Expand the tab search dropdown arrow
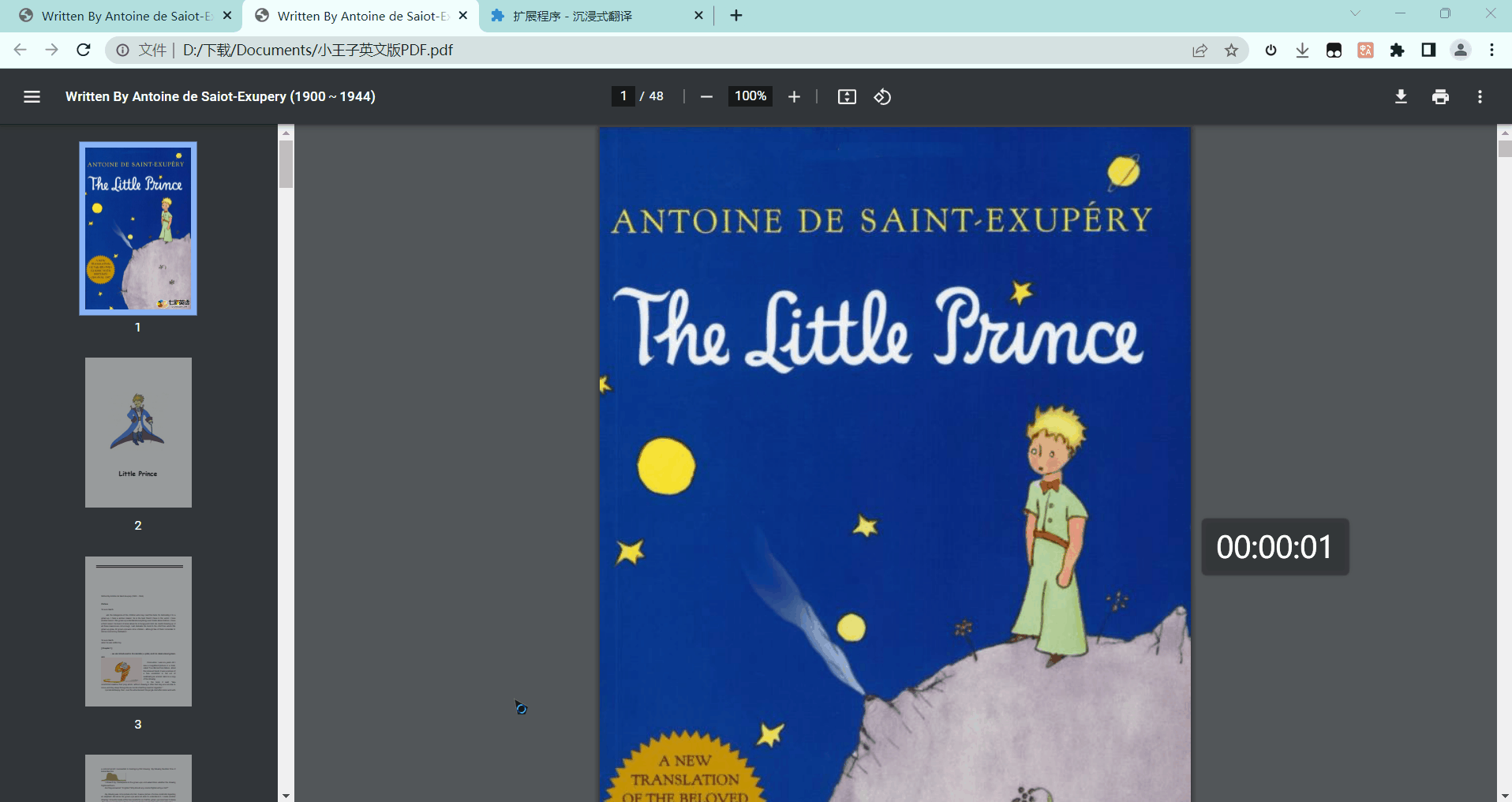 point(1355,13)
